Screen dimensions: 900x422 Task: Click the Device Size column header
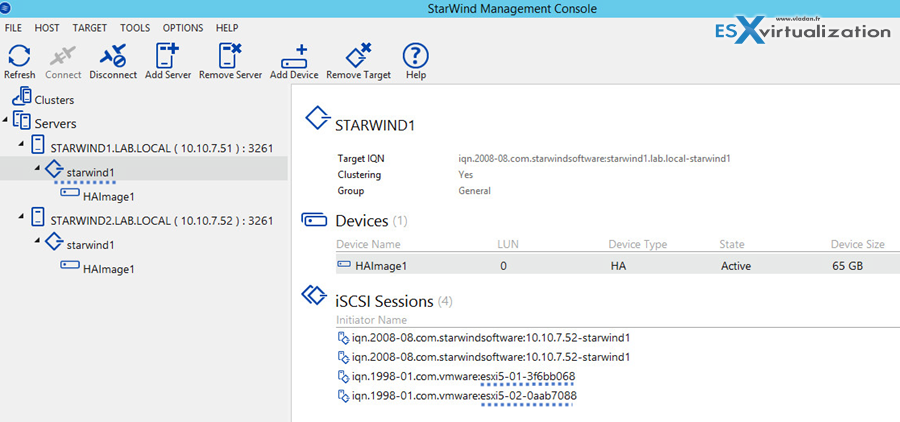pyautogui.click(x=858, y=245)
